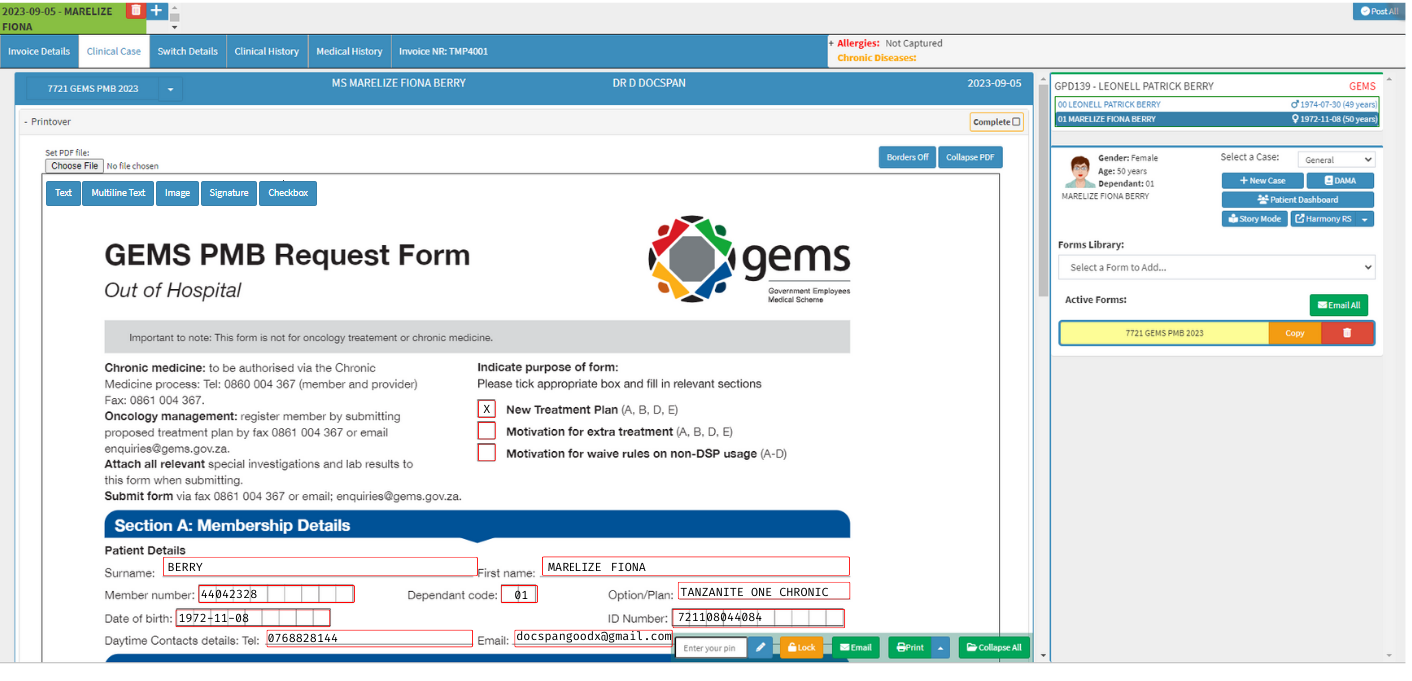Tick Motivation for waive rules on non-DSP checkbox
1412x681 pixels.
[487, 453]
